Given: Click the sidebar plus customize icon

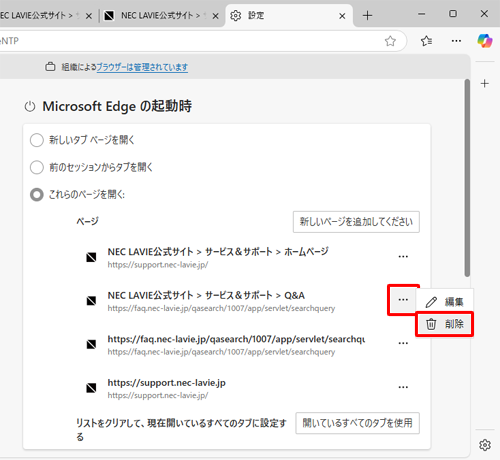Looking at the screenshot, I should click(x=485, y=83).
